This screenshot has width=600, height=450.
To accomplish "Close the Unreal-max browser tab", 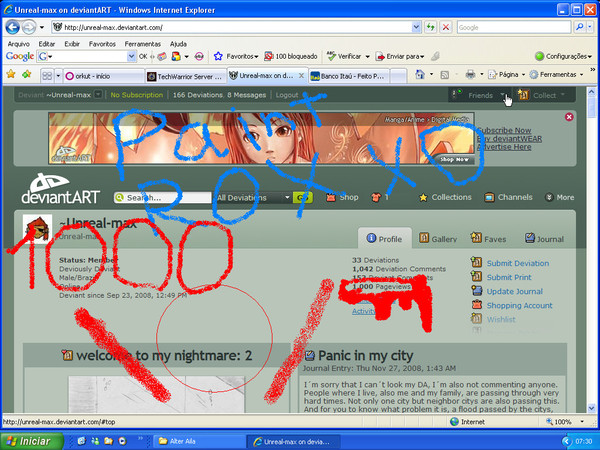I will (x=302, y=76).
